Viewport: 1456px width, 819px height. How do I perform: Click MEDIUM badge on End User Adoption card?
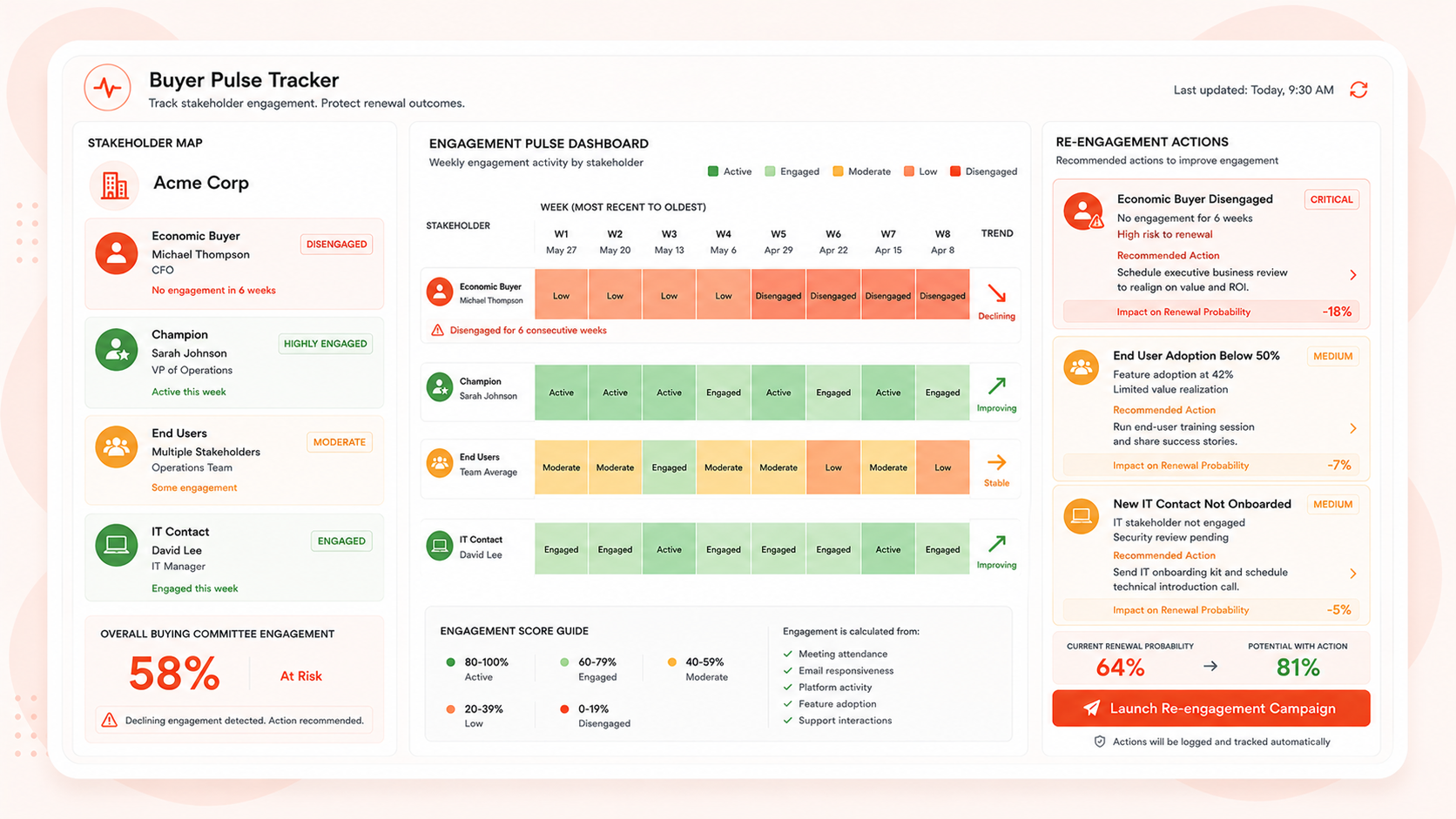(x=1332, y=356)
